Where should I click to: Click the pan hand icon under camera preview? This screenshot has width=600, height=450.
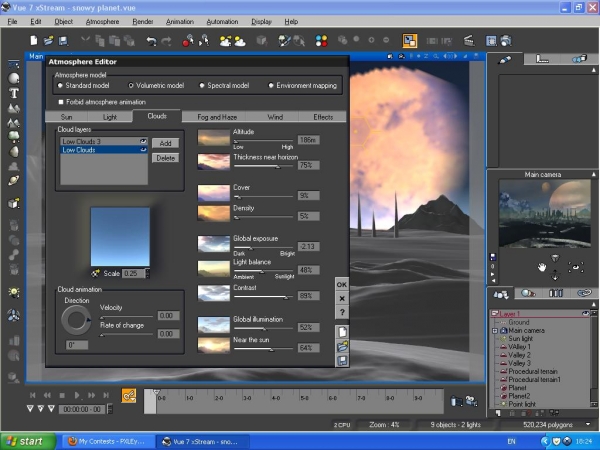click(541, 267)
